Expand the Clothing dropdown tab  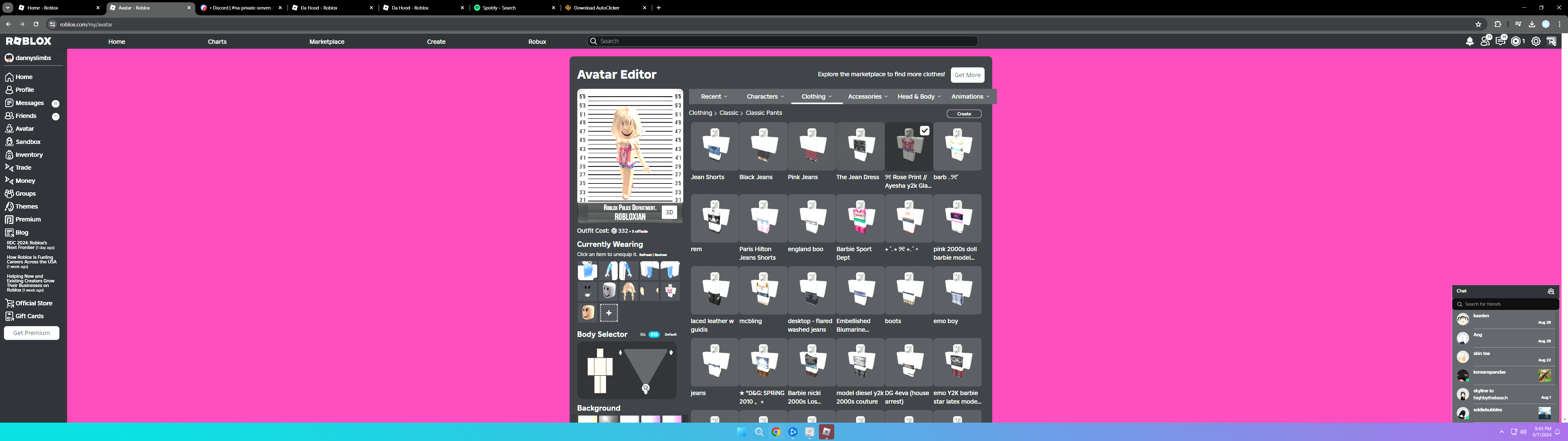(x=816, y=96)
